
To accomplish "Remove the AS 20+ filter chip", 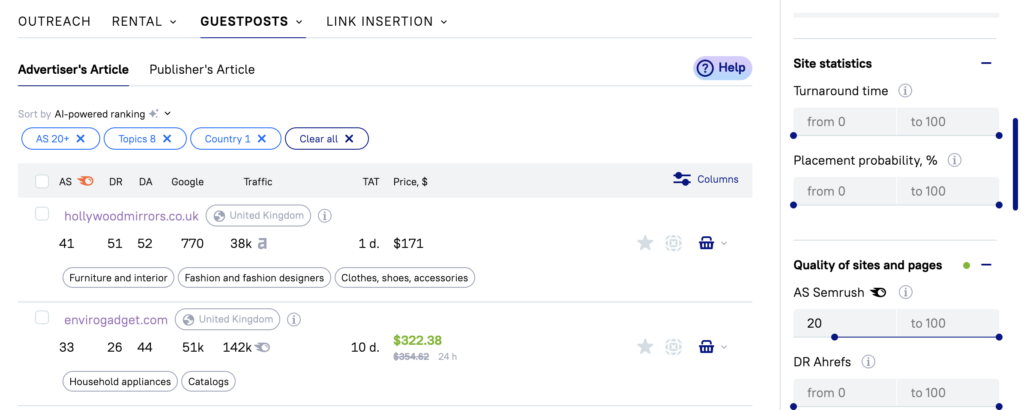I will [81, 139].
